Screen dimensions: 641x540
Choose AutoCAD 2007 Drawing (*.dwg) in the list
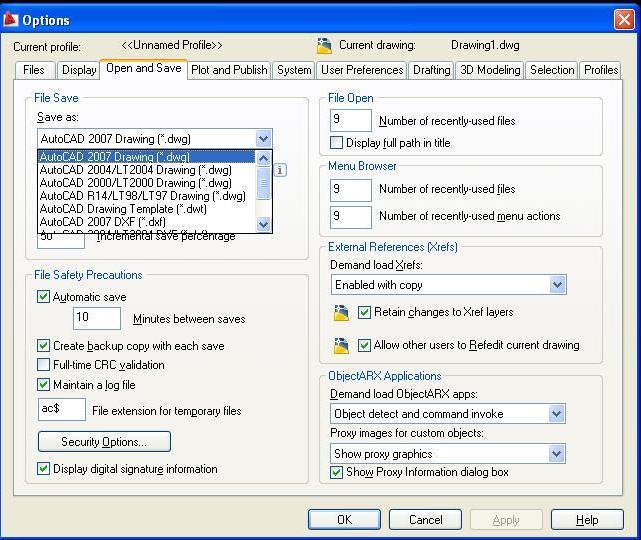147,157
